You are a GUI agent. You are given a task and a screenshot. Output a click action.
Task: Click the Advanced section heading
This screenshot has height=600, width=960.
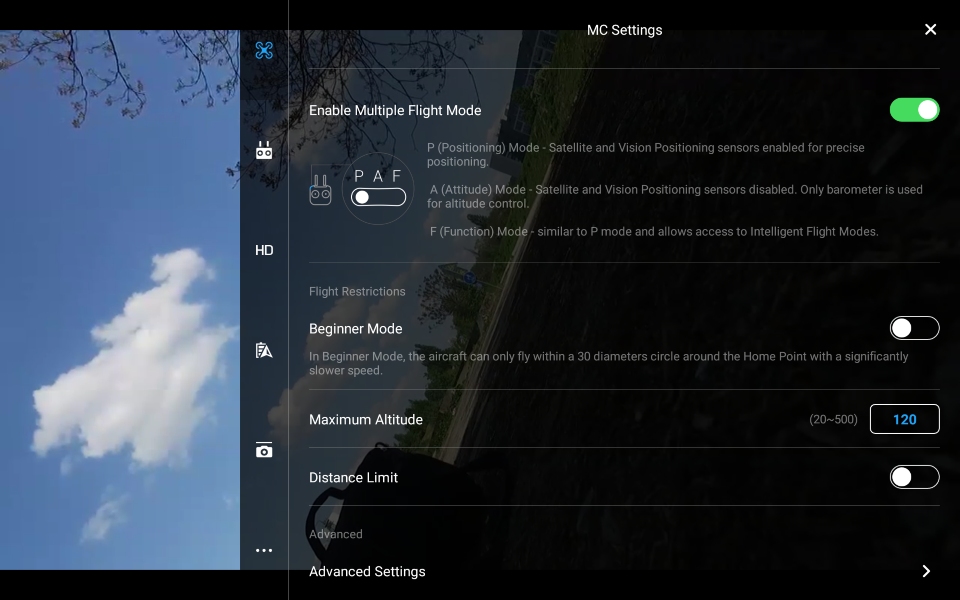(336, 534)
